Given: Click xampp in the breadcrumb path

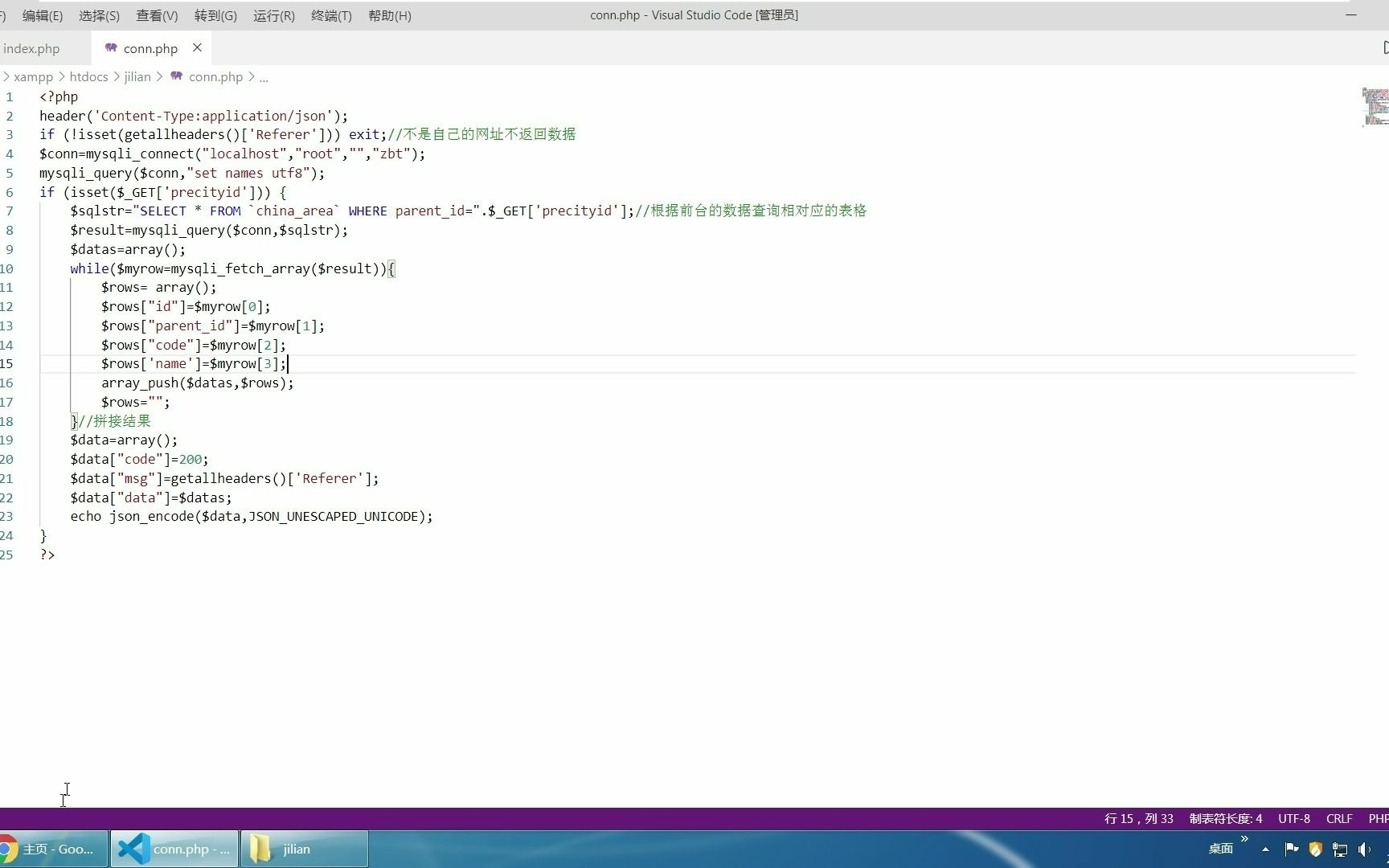Looking at the screenshot, I should pyautogui.click(x=33, y=77).
